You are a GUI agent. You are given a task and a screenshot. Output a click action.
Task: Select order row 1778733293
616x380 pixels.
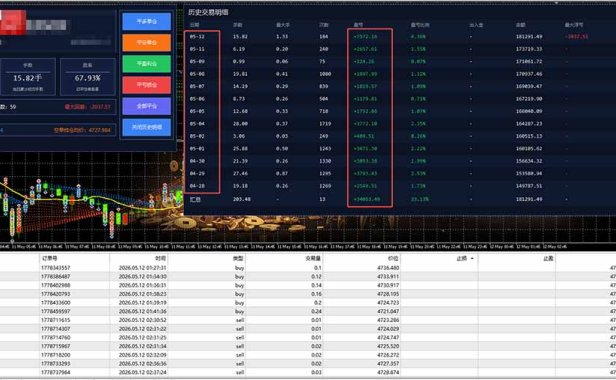pyautogui.click(x=308, y=363)
